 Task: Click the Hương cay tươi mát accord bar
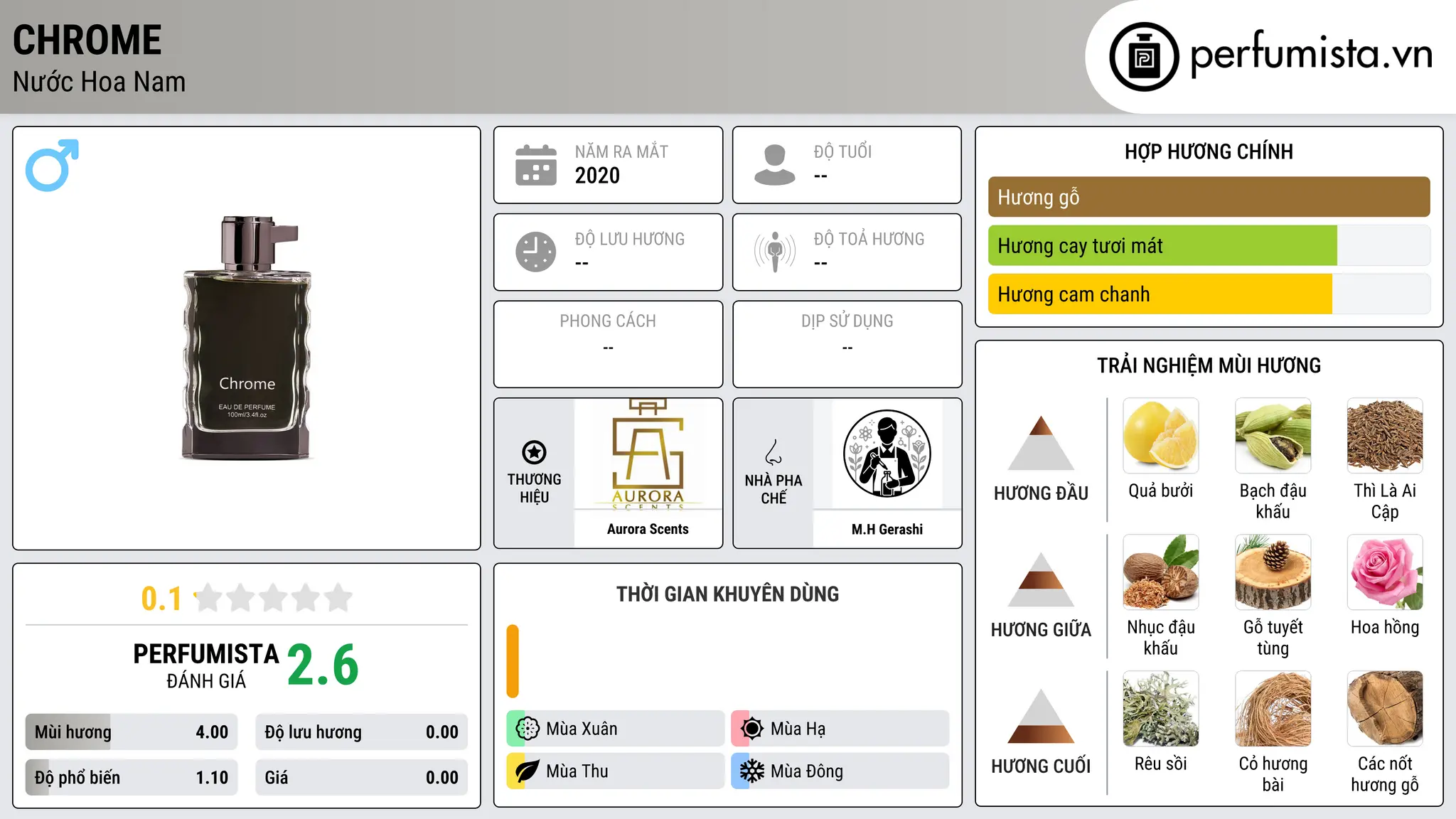pos(1209,245)
